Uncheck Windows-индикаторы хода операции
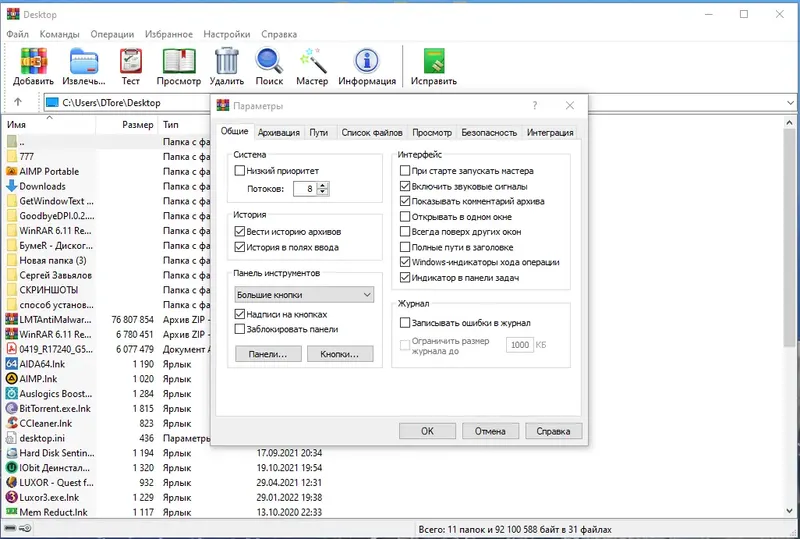This screenshot has width=800, height=539. (405, 262)
